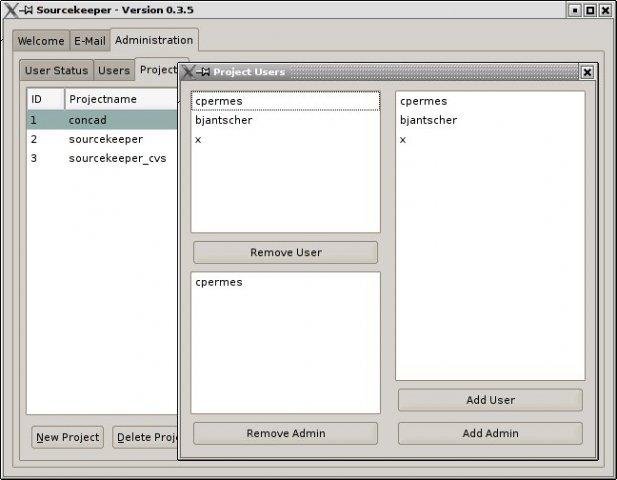Open the User Status sub-tab
The image size is (617, 480).
click(56, 70)
